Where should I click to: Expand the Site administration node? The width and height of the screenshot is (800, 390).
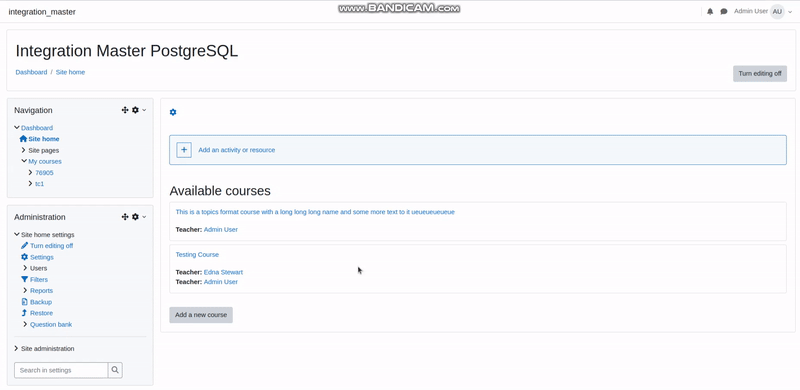click(x=17, y=348)
